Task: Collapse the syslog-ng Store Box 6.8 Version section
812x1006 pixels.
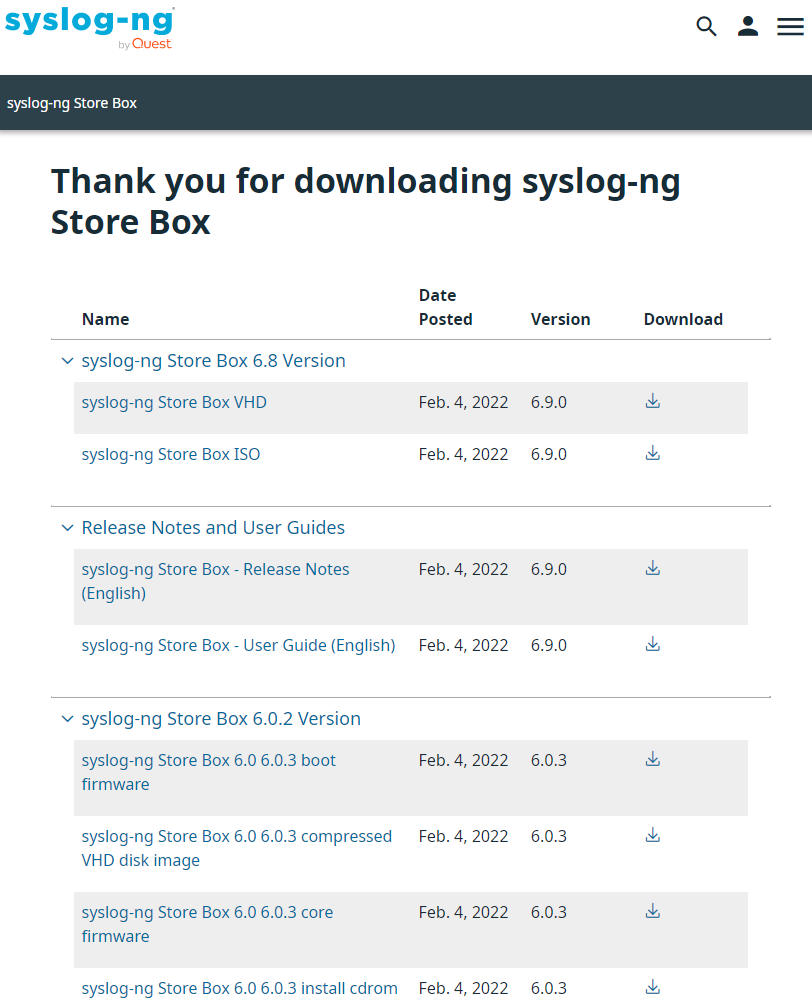Action: pos(67,361)
